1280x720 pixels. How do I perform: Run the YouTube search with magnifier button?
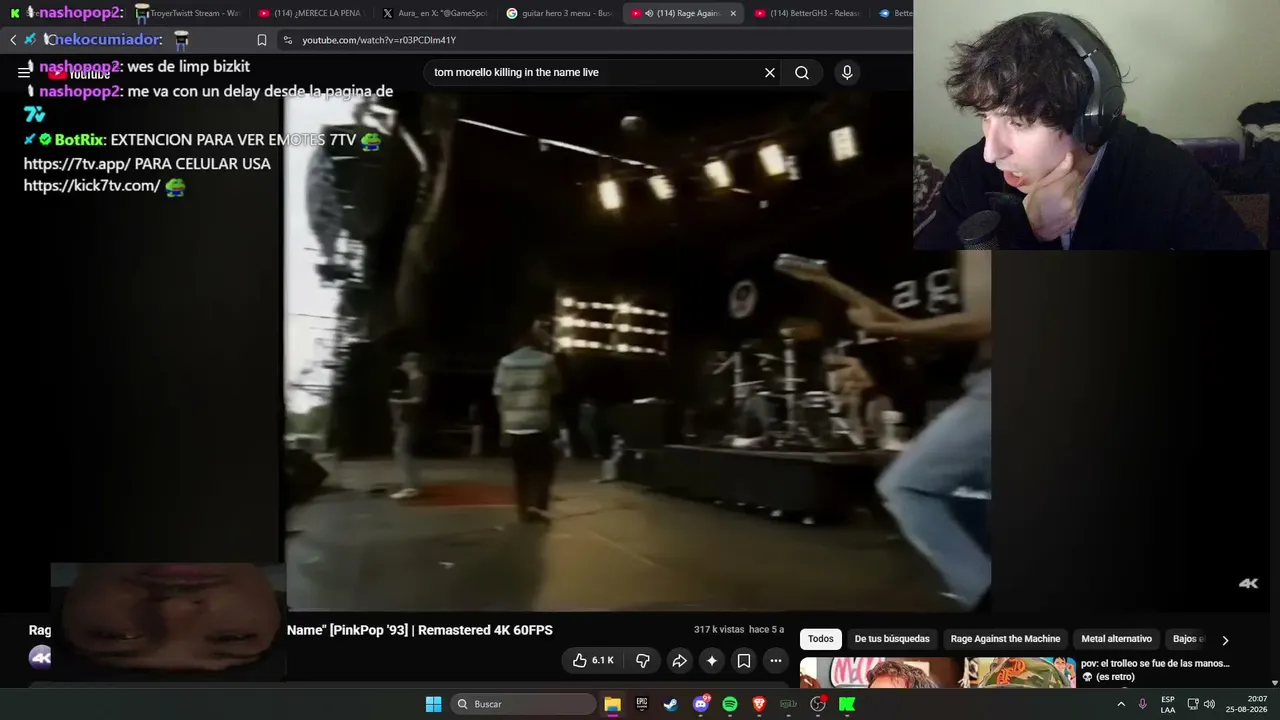(x=802, y=72)
